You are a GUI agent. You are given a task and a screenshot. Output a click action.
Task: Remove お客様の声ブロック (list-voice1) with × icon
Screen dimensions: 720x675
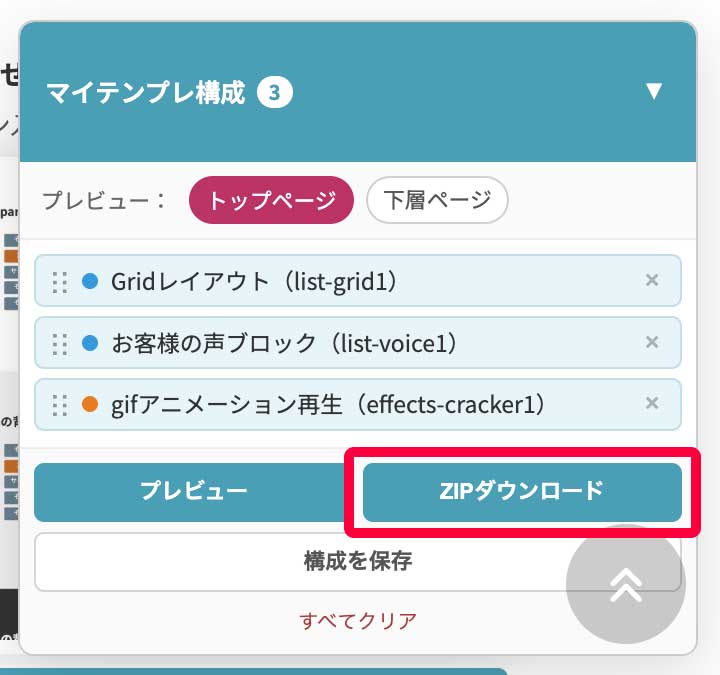click(x=652, y=343)
